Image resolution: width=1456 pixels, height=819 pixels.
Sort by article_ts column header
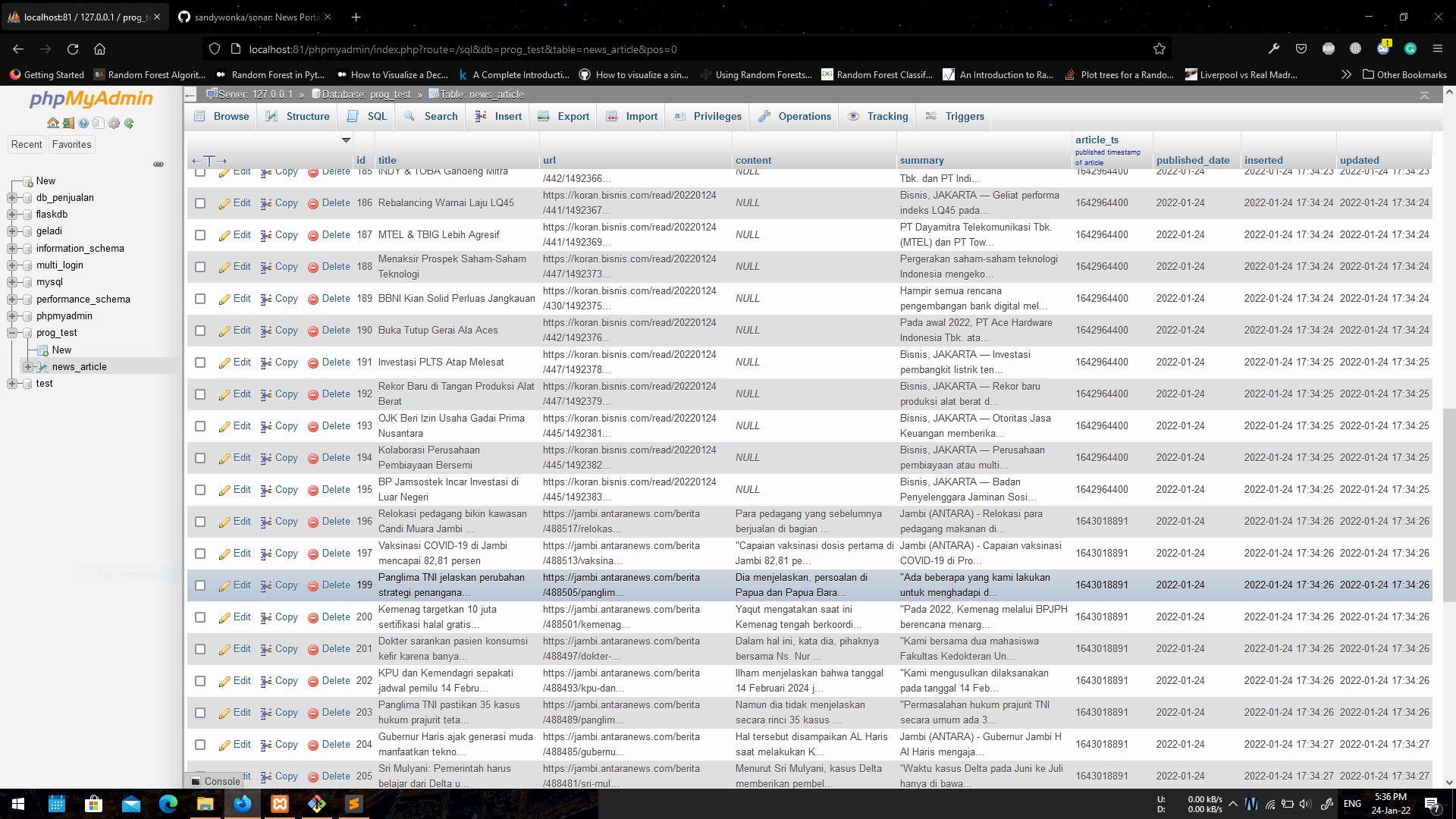[x=1097, y=140]
